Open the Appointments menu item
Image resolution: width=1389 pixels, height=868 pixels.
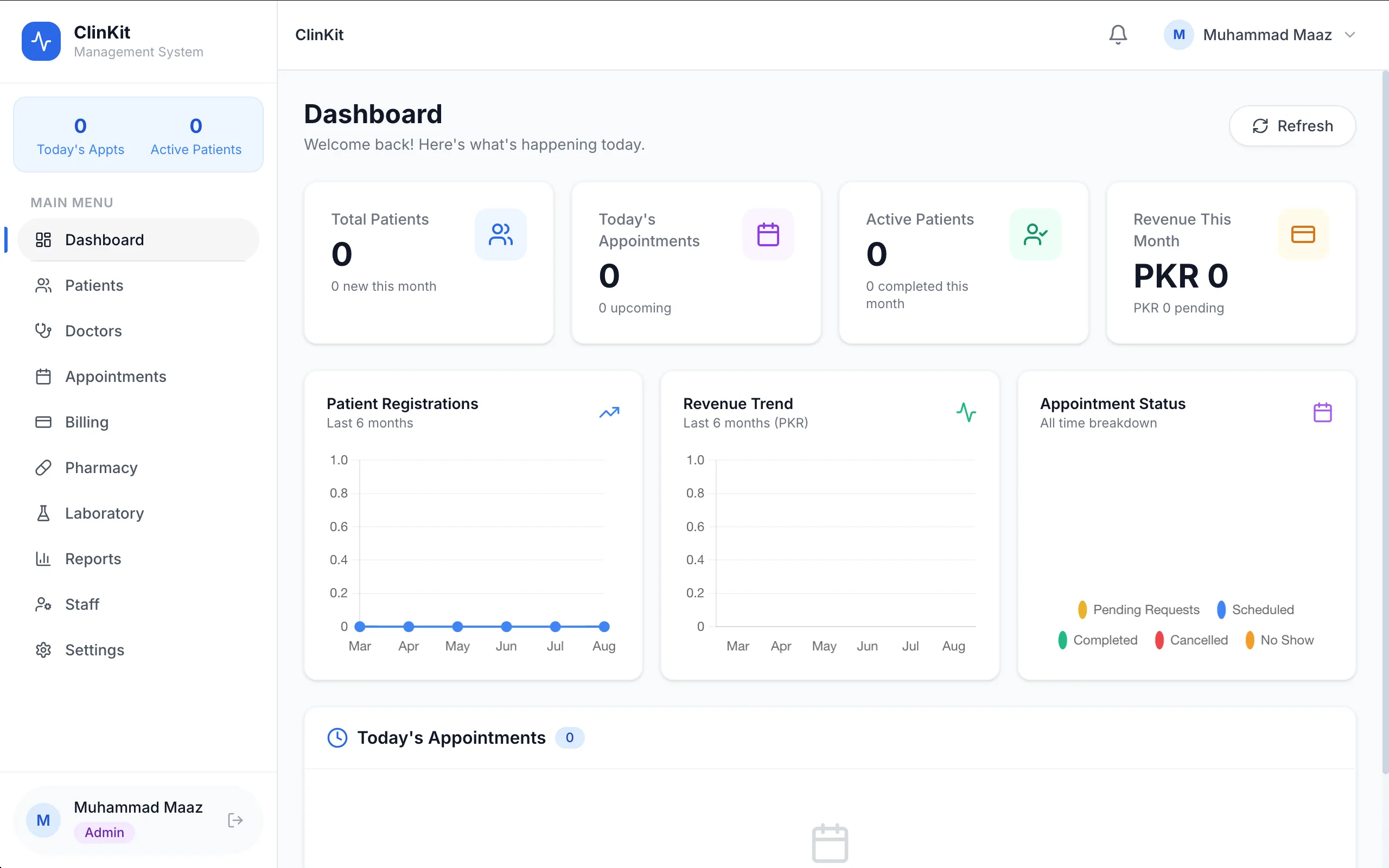[138, 376]
